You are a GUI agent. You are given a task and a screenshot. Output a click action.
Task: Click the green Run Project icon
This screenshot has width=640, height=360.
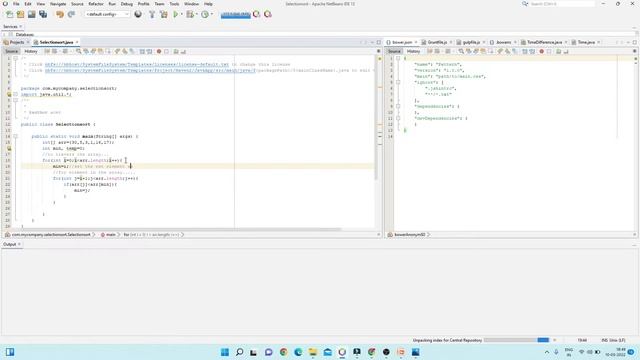[x=176, y=14]
